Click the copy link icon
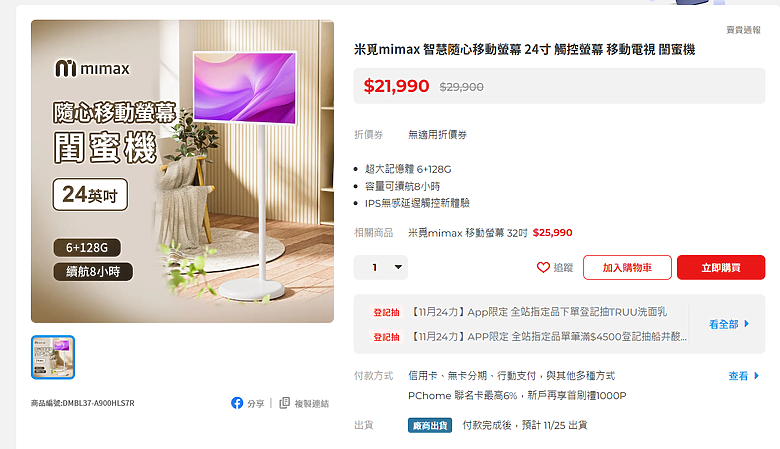 (x=285, y=403)
